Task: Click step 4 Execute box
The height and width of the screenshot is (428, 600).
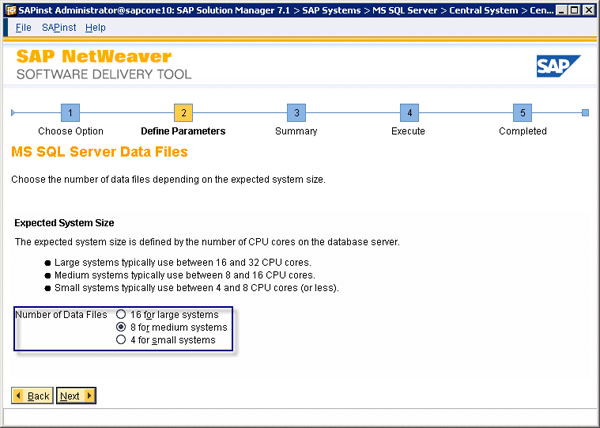Action: point(408,113)
